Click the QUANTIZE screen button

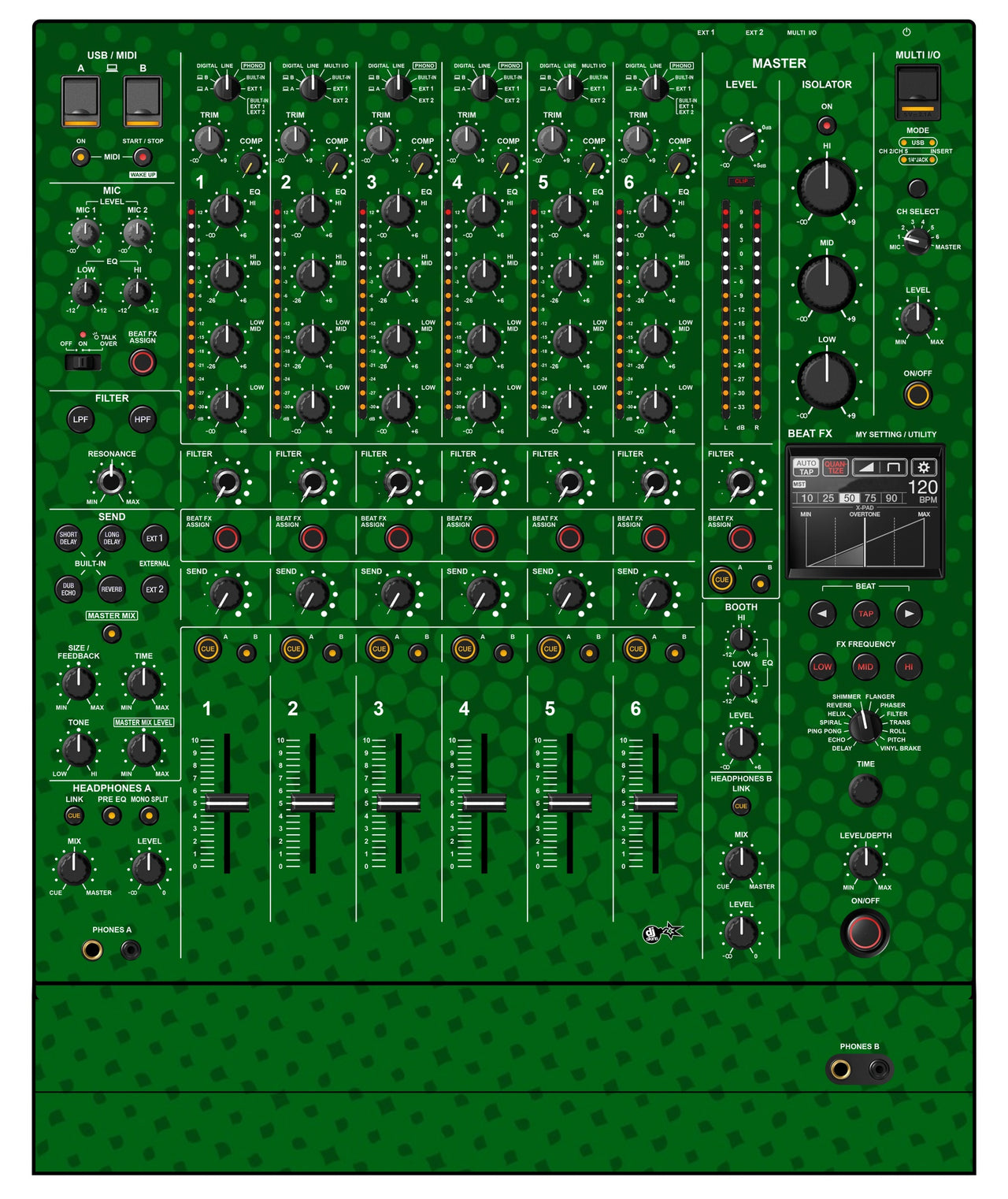(835, 467)
